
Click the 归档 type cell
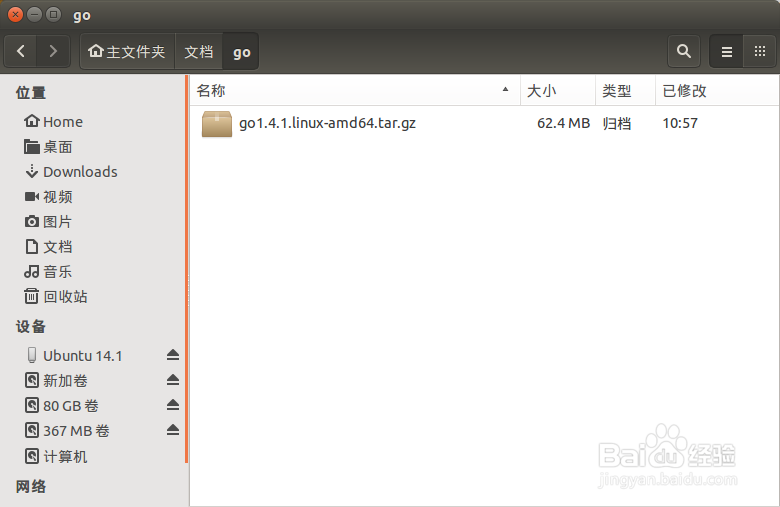pyautogui.click(x=616, y=123)
